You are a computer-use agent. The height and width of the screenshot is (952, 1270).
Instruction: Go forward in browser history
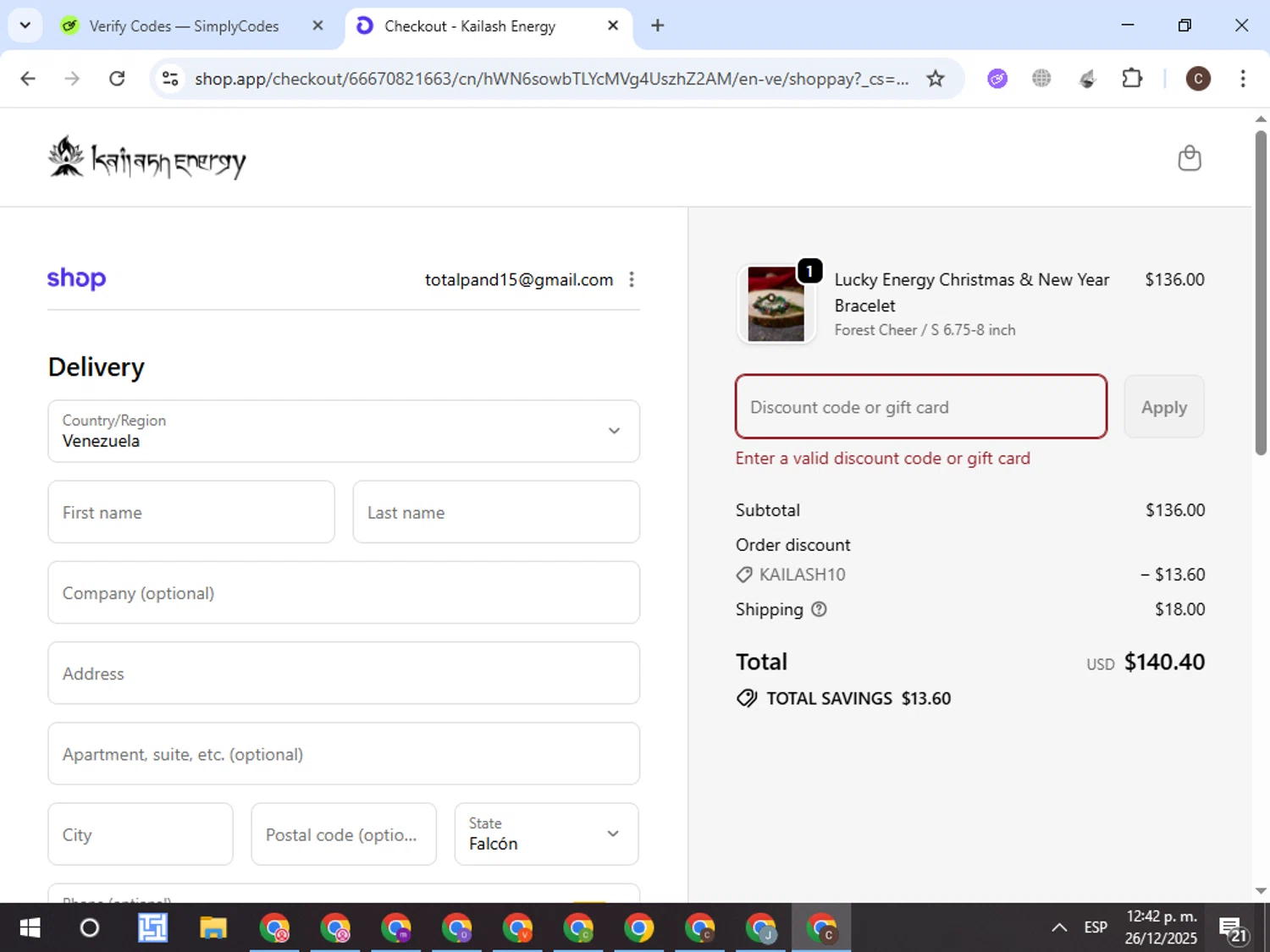tap(72, 79)
